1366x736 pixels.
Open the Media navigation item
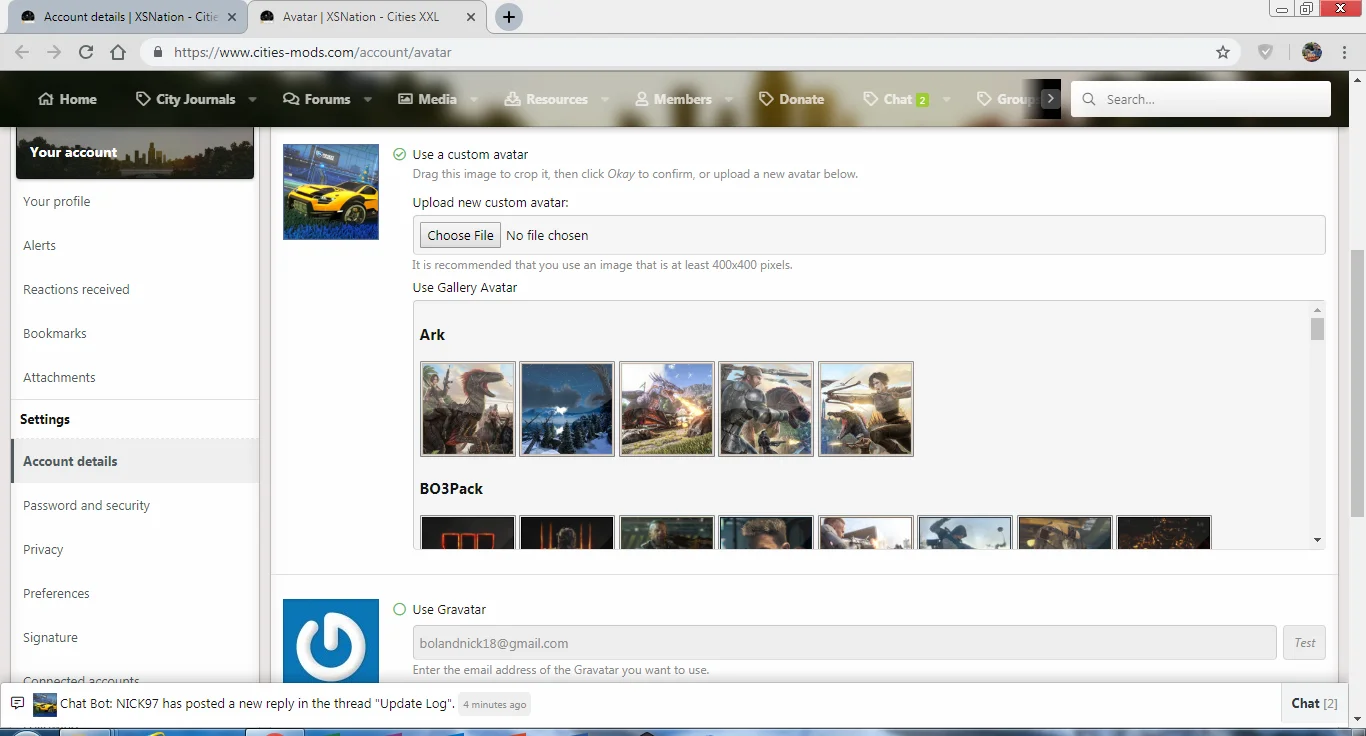point(428,99)
